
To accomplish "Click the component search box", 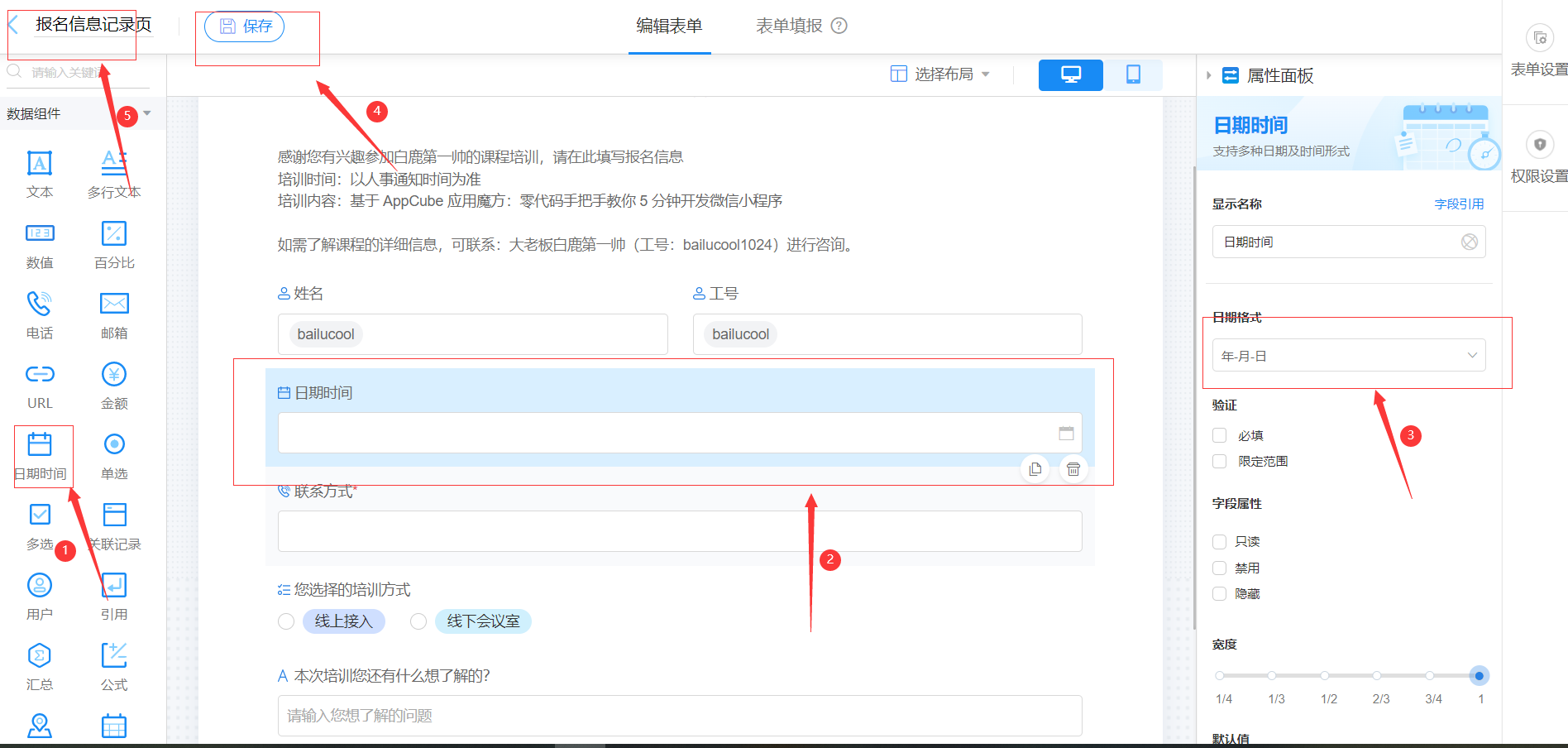I will [79, 72].
